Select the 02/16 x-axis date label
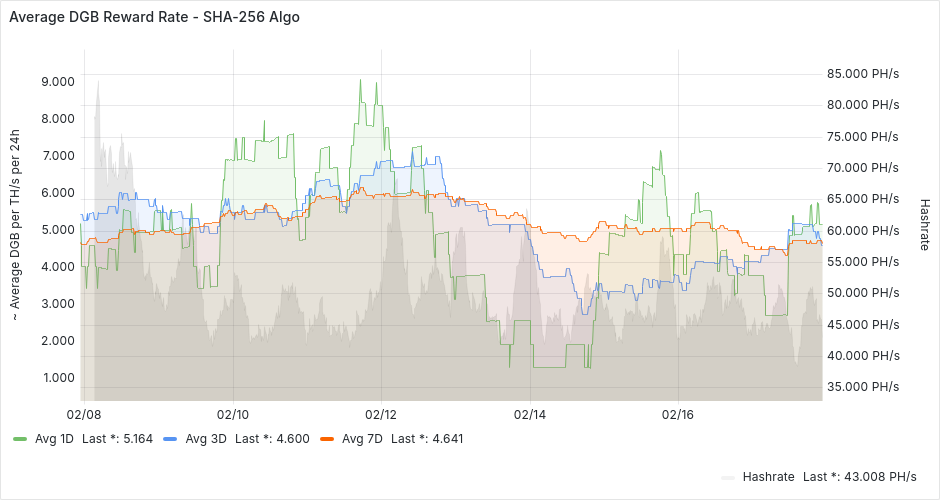 pyautogui.click(x=678, y=414)
